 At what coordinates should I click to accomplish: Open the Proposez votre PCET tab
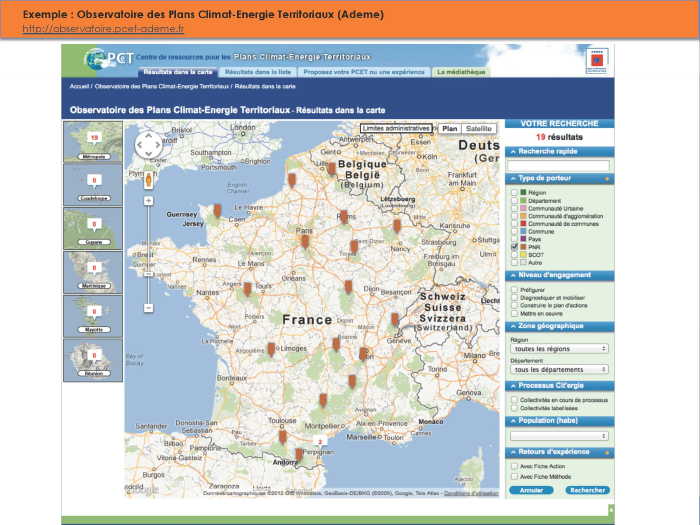coord(364,72)
